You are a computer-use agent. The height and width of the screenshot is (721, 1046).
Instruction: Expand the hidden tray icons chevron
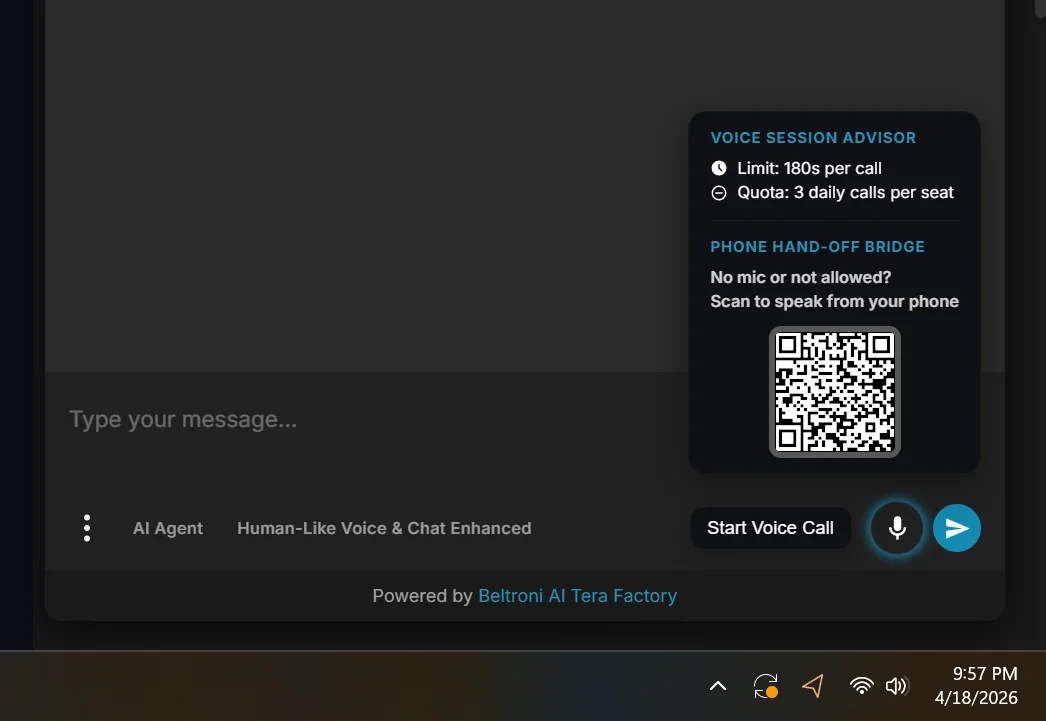[717, 686]
